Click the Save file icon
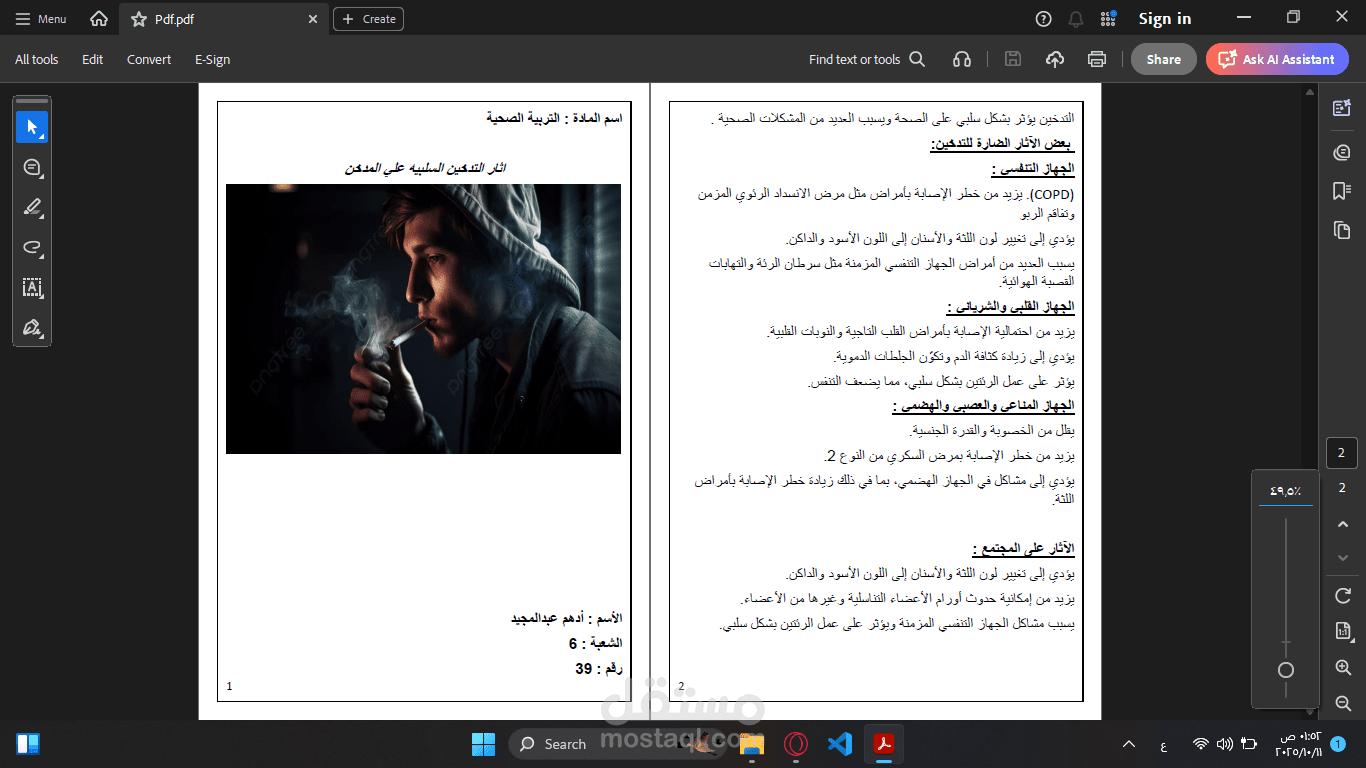1366x768 pixels. coord(1013,59)
